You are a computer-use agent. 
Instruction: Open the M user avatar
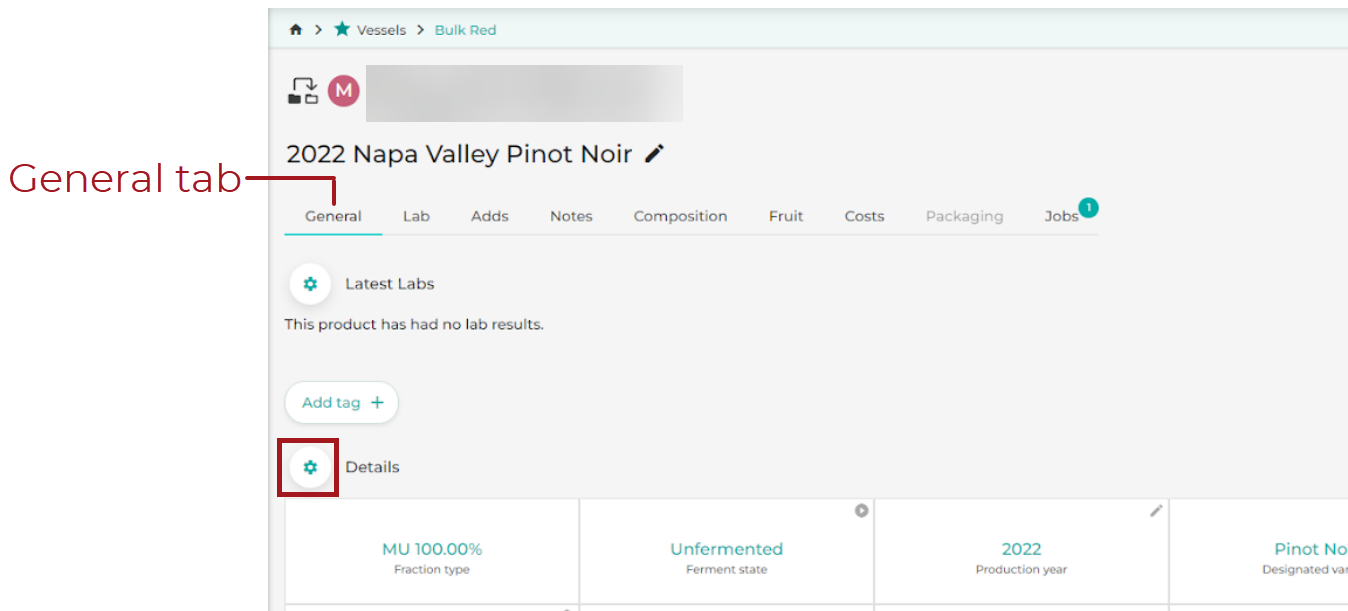pyautogui.click(x=343, y=90)
